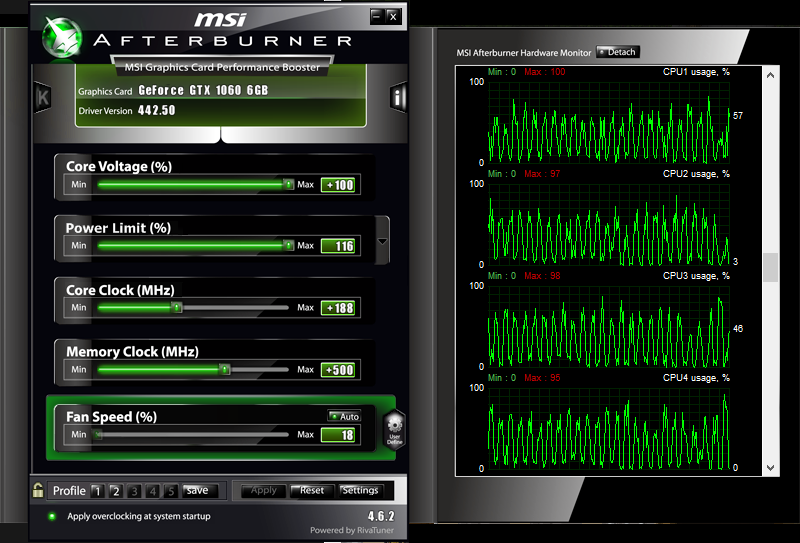Detach the Hardware Monitor panel
This screenshot has height=543, width=800.
pyautogui.click(x=617, y=52)
